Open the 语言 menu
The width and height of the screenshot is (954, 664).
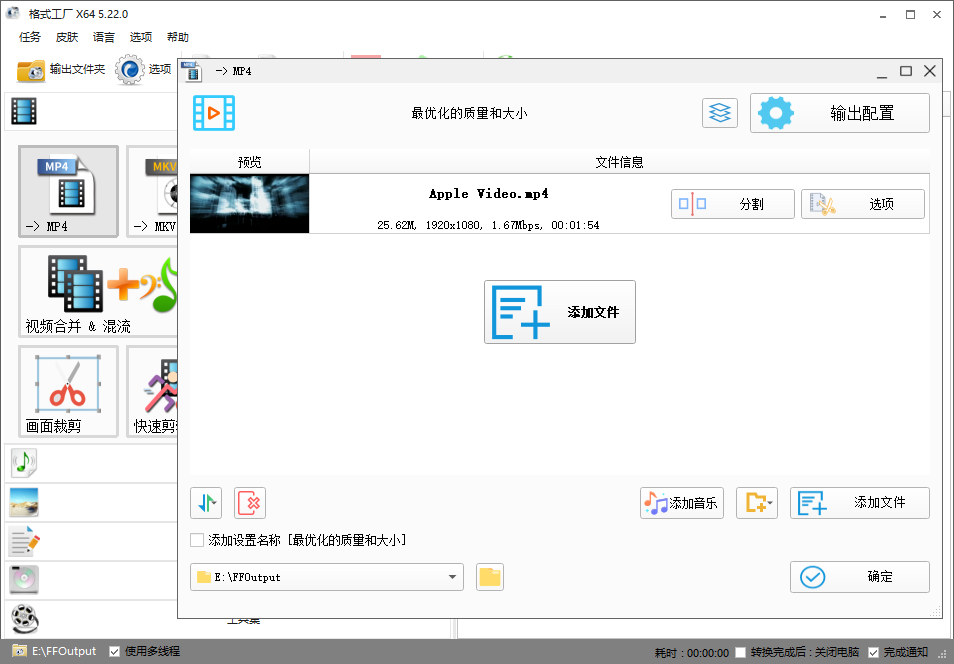(103, 37)
